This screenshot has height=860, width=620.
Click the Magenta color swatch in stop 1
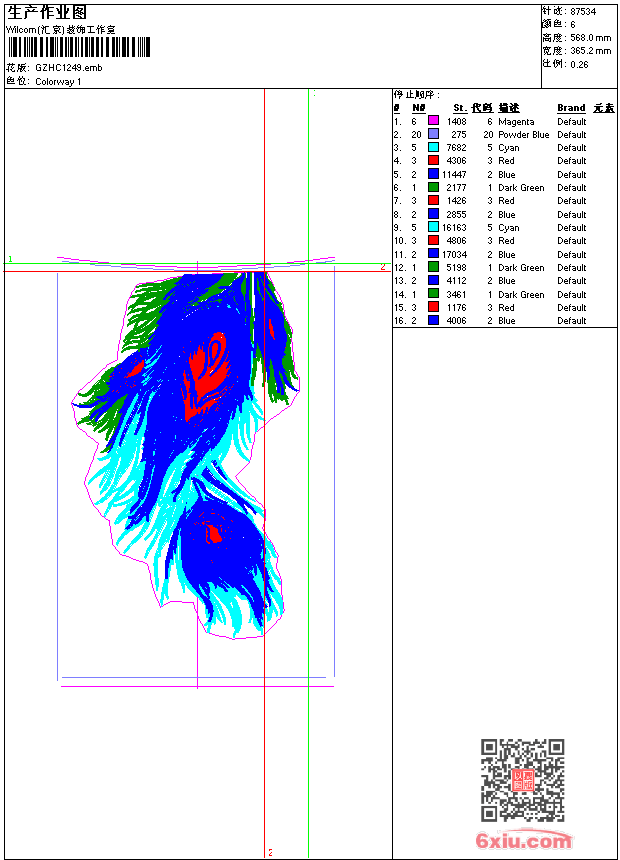click(433, 121)
